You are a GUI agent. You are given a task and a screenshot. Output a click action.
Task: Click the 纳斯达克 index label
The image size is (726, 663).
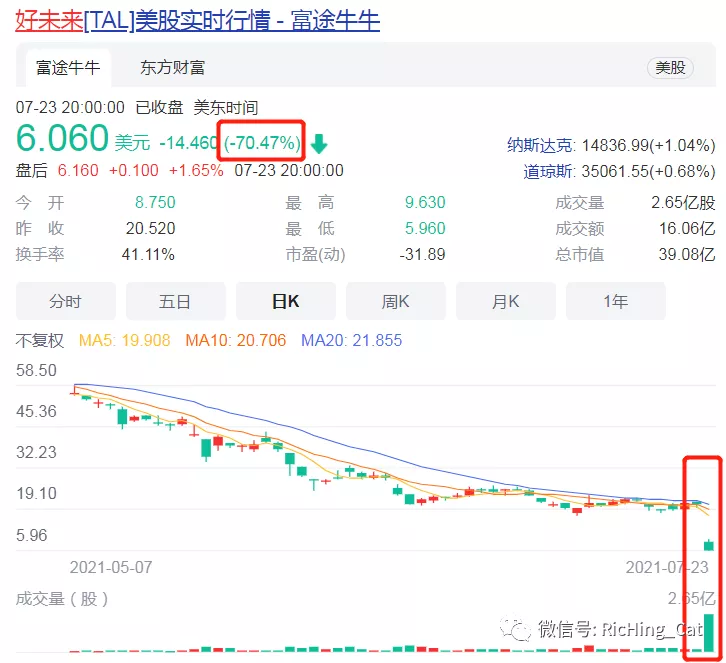click(540, 145)
